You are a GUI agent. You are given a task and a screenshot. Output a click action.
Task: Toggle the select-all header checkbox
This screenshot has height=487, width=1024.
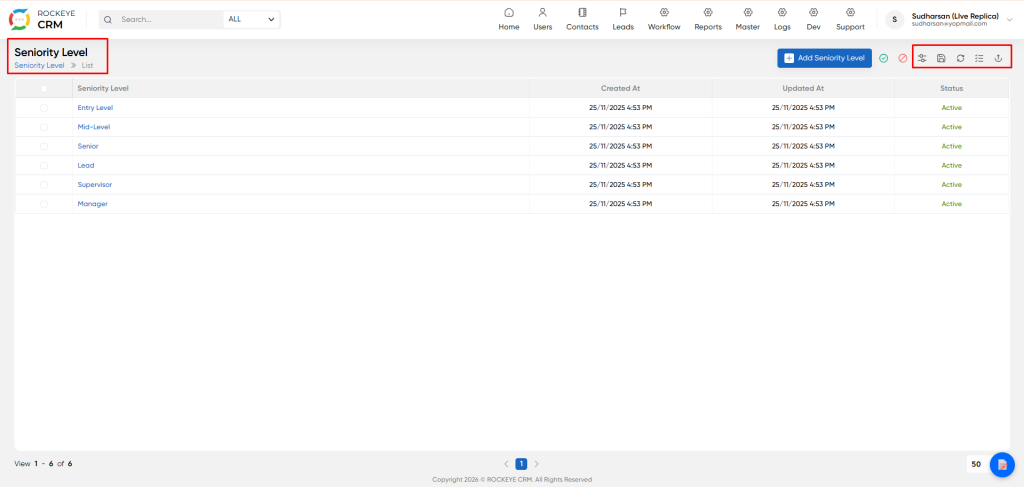(x=44, y=89)
